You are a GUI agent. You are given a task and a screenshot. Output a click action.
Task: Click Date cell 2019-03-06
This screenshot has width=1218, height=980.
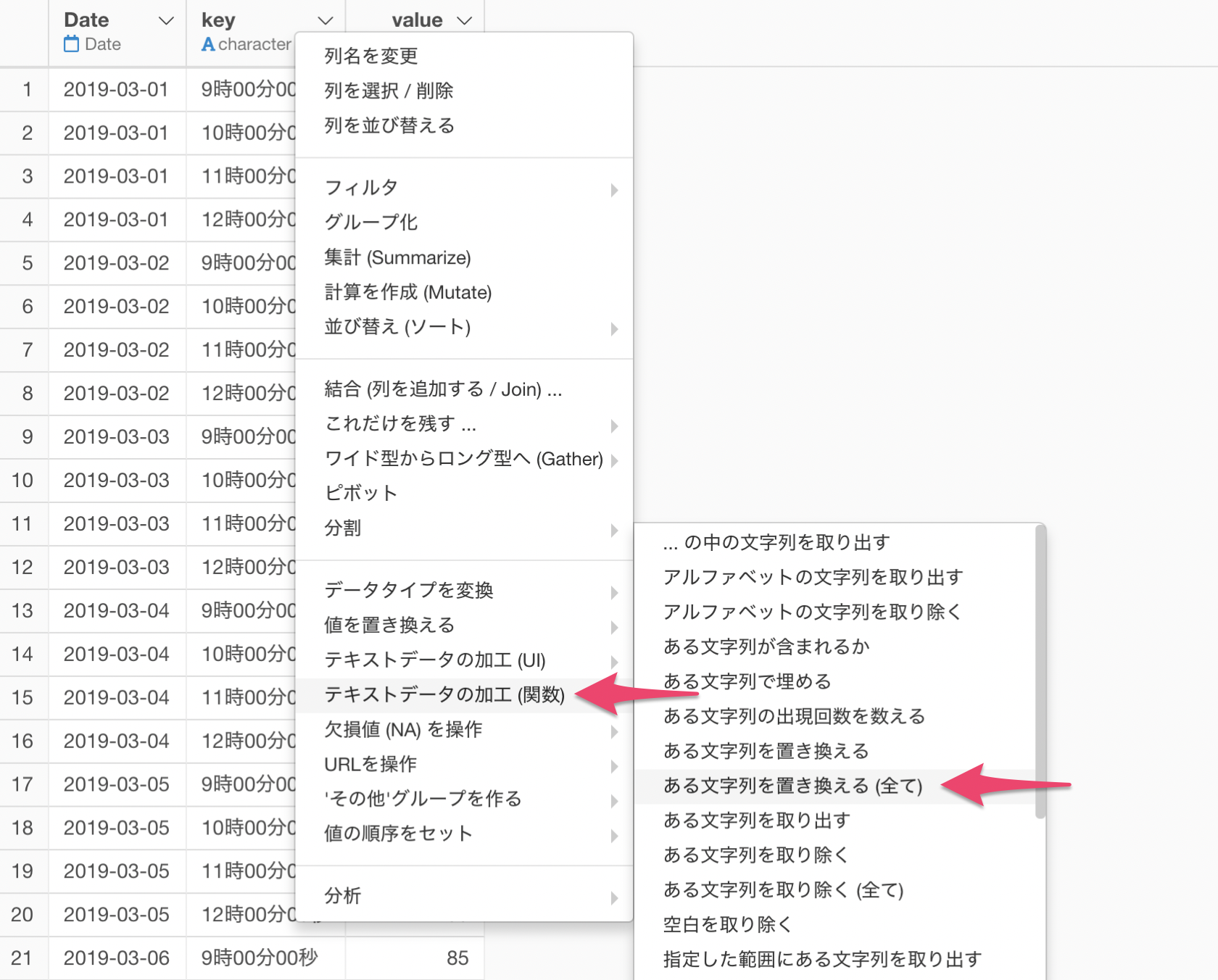point(117,958)
